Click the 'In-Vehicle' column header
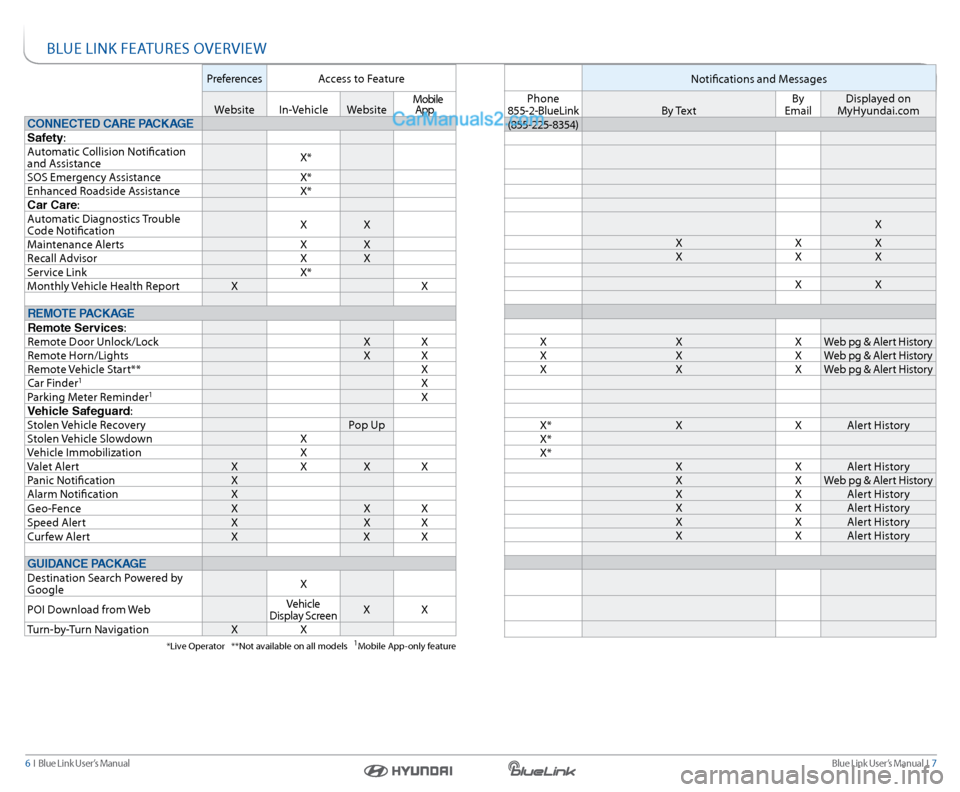Image resolution: width=960 pixels, height=792 pixels. click(303, 110)
